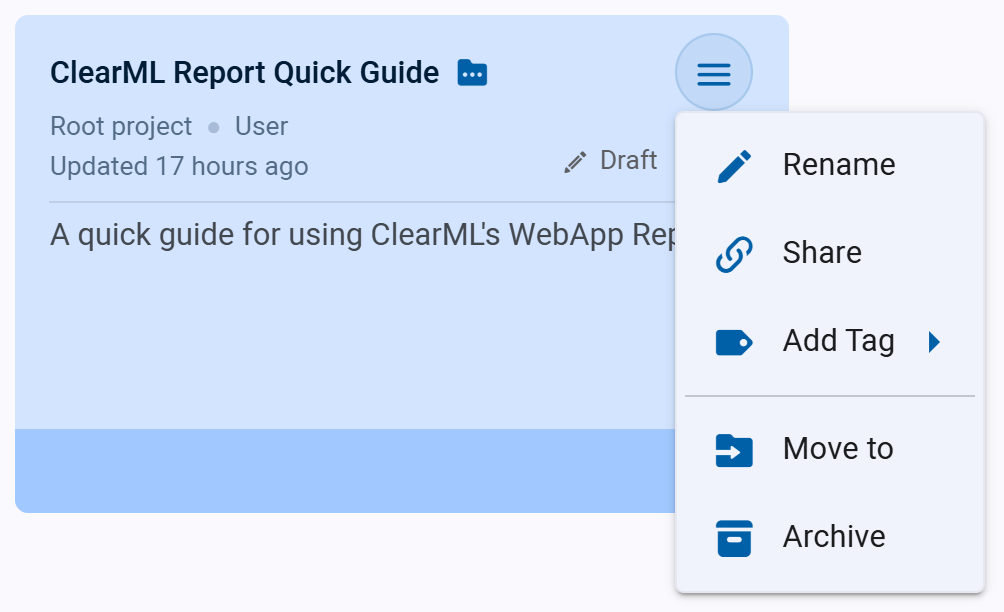Select the Move to arrow icon
This screenshot has height=612, width=1004.
coord(734,448)
